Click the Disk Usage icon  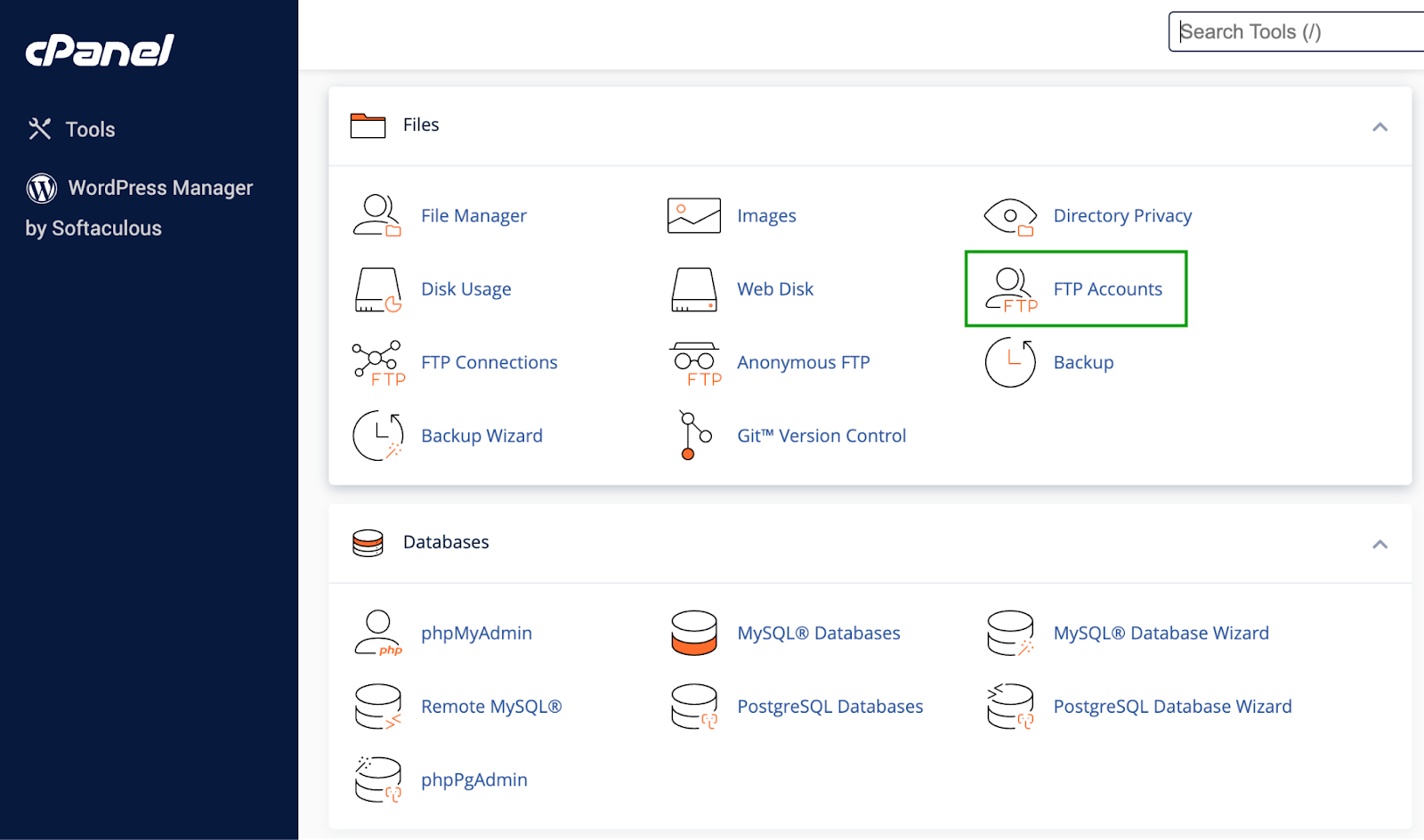(x=377, y=288)
